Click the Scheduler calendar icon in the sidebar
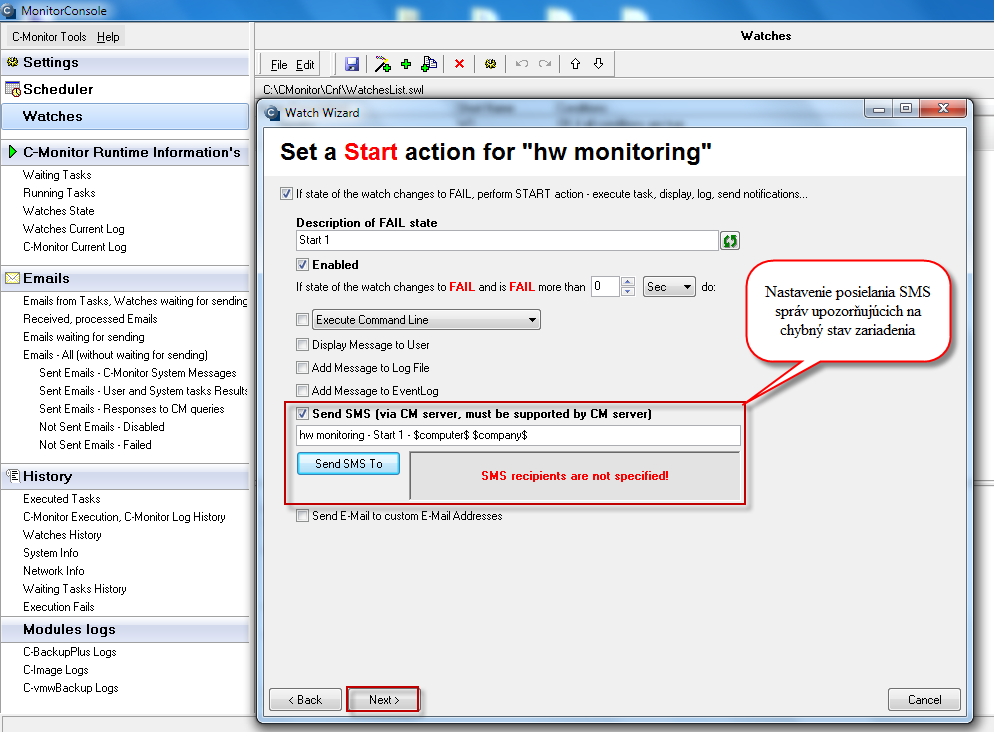This screenshot has height=732, width=994. [13, 89]
